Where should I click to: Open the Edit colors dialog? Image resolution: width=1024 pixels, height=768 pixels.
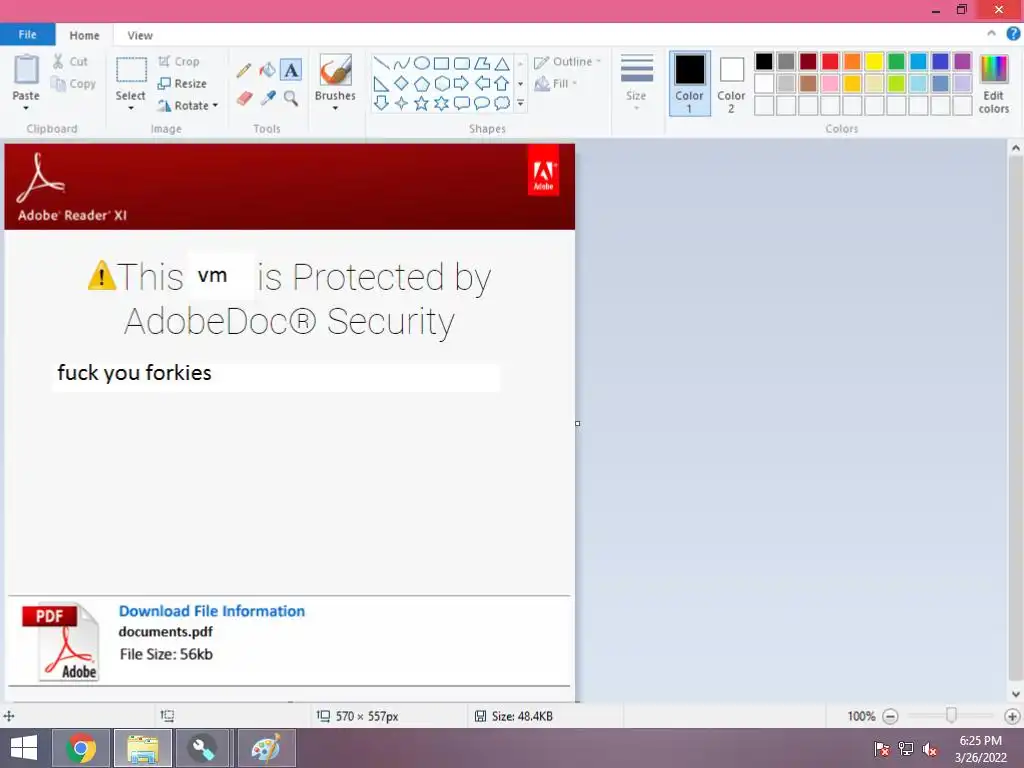(993, 85)
